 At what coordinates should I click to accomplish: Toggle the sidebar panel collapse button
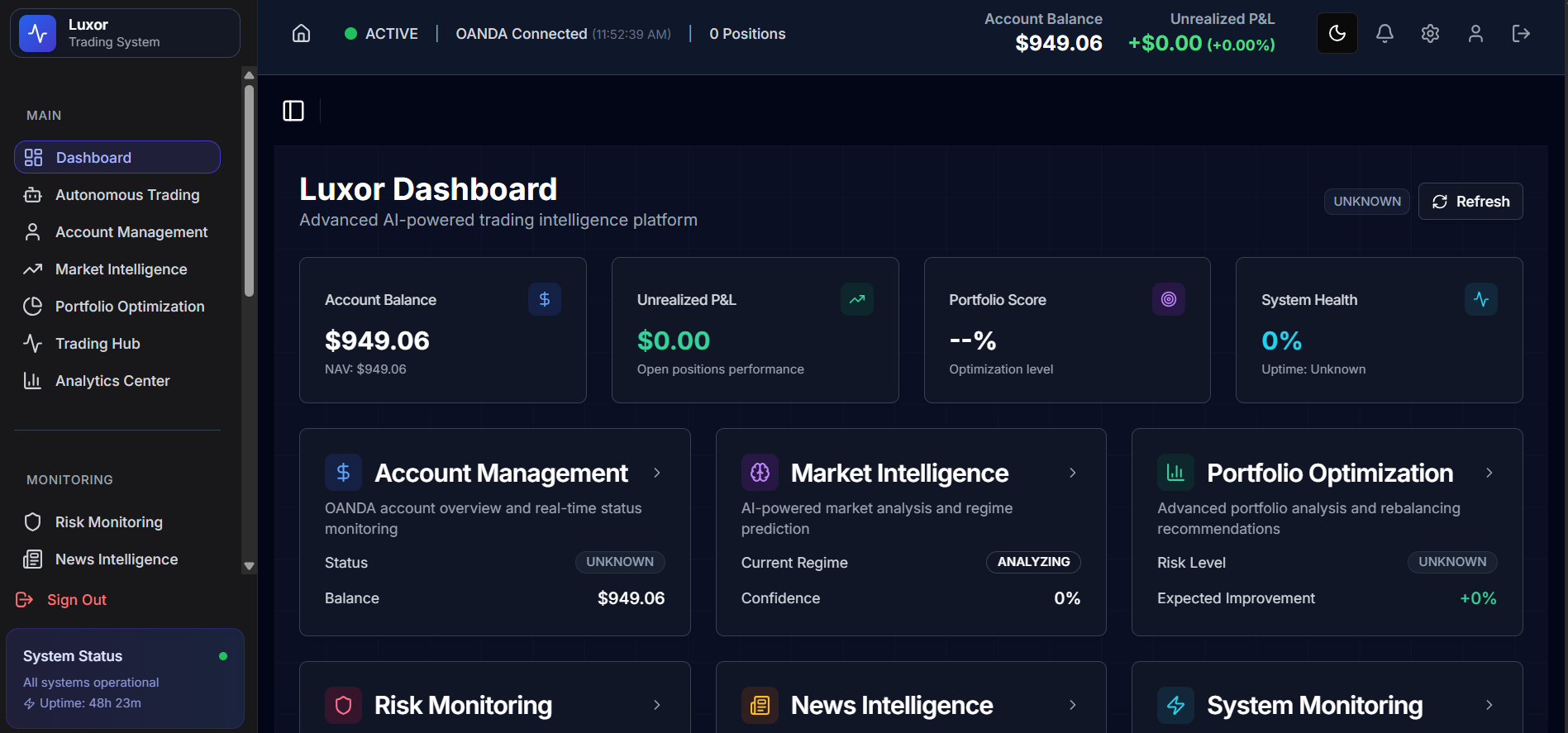(x=293, y=111)
